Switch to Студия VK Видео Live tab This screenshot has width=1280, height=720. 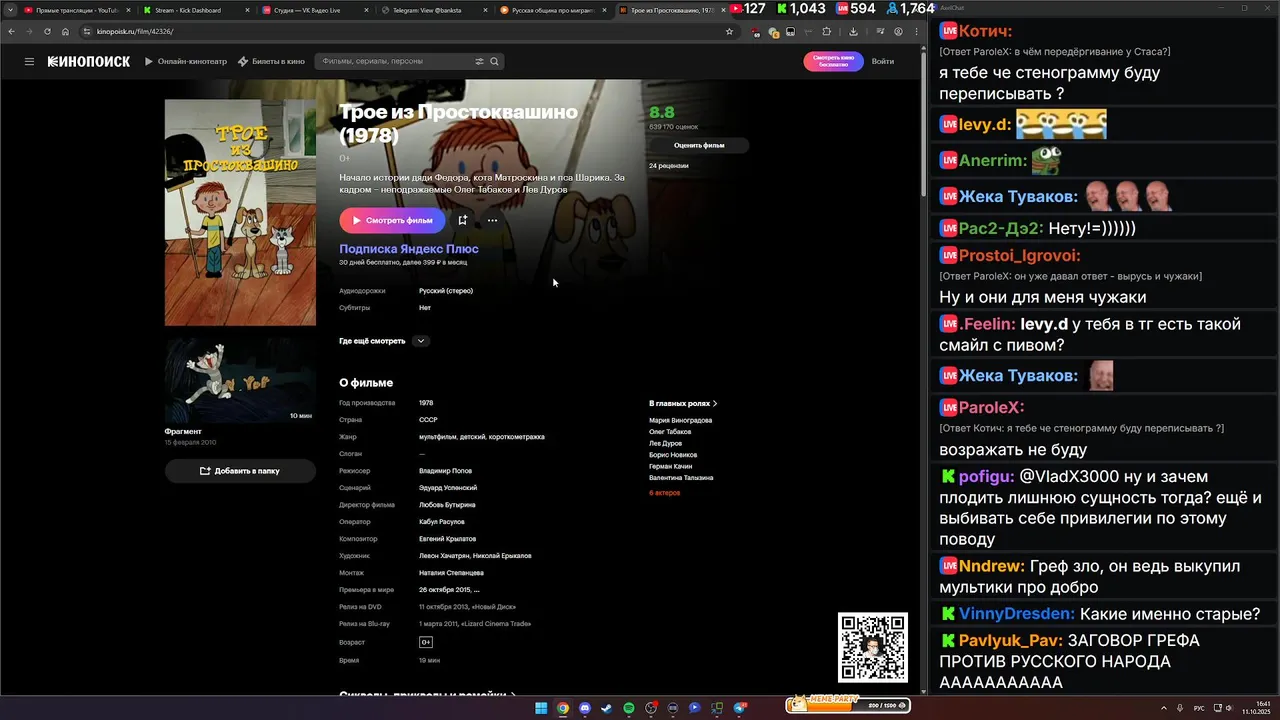click(314, 9)
